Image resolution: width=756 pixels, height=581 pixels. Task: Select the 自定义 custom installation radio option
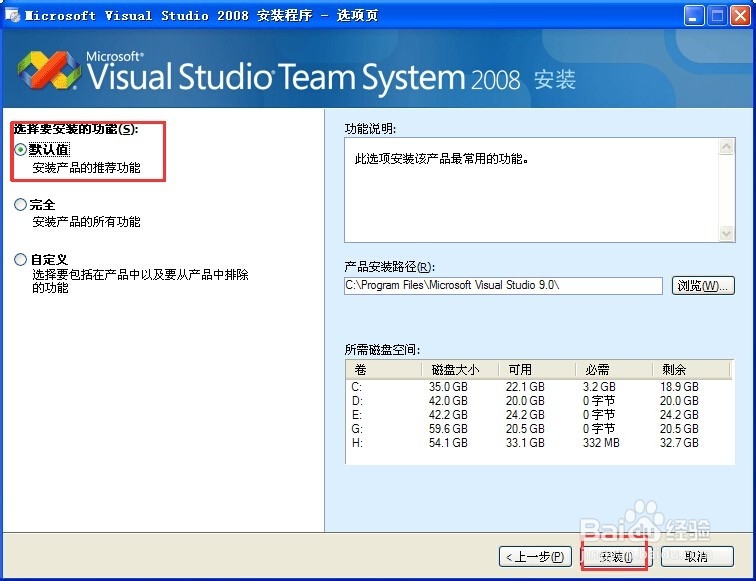pos(20,259)
